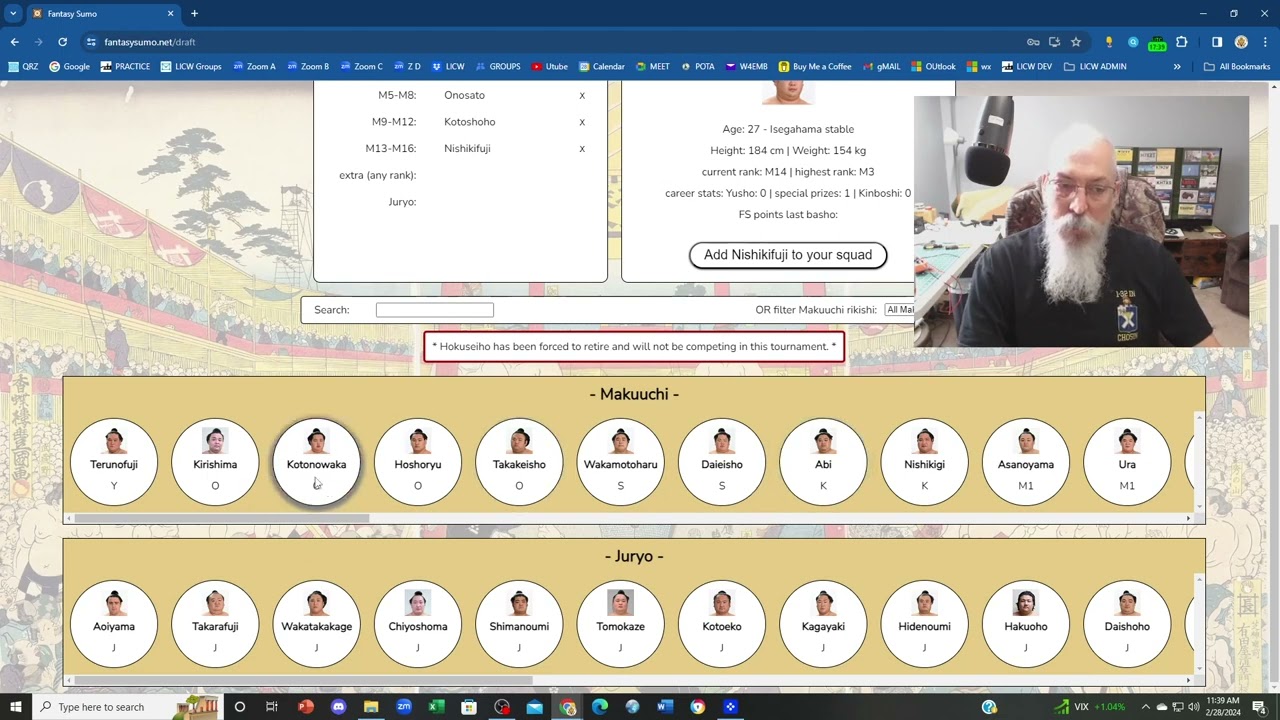Screen dimensions: 1280x720
Task: Open Microsoft Edge from the taskbar
Action: [600, 707]
